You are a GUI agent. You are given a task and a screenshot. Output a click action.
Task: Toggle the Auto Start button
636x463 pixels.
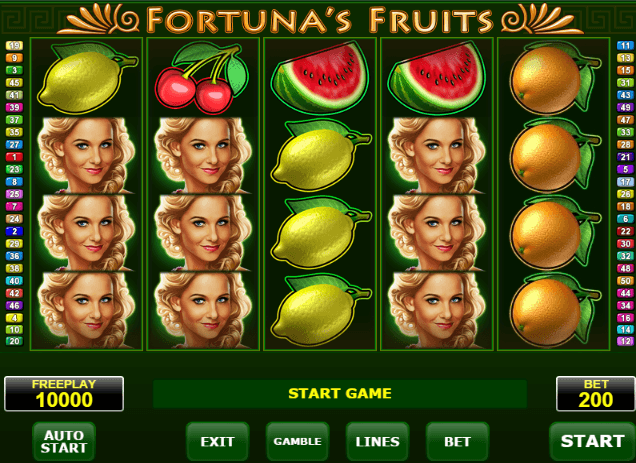(x=64, y=441)
